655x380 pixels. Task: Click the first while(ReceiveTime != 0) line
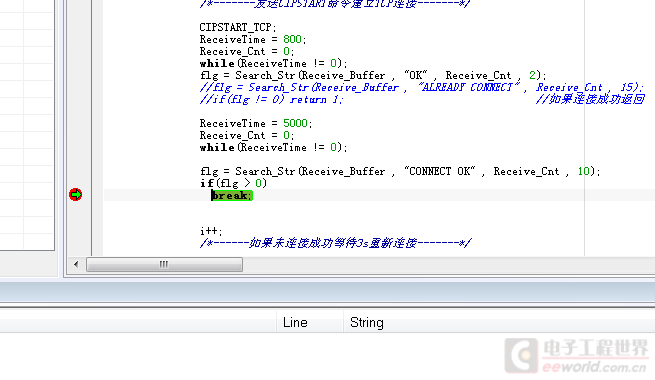coord(273,63)
